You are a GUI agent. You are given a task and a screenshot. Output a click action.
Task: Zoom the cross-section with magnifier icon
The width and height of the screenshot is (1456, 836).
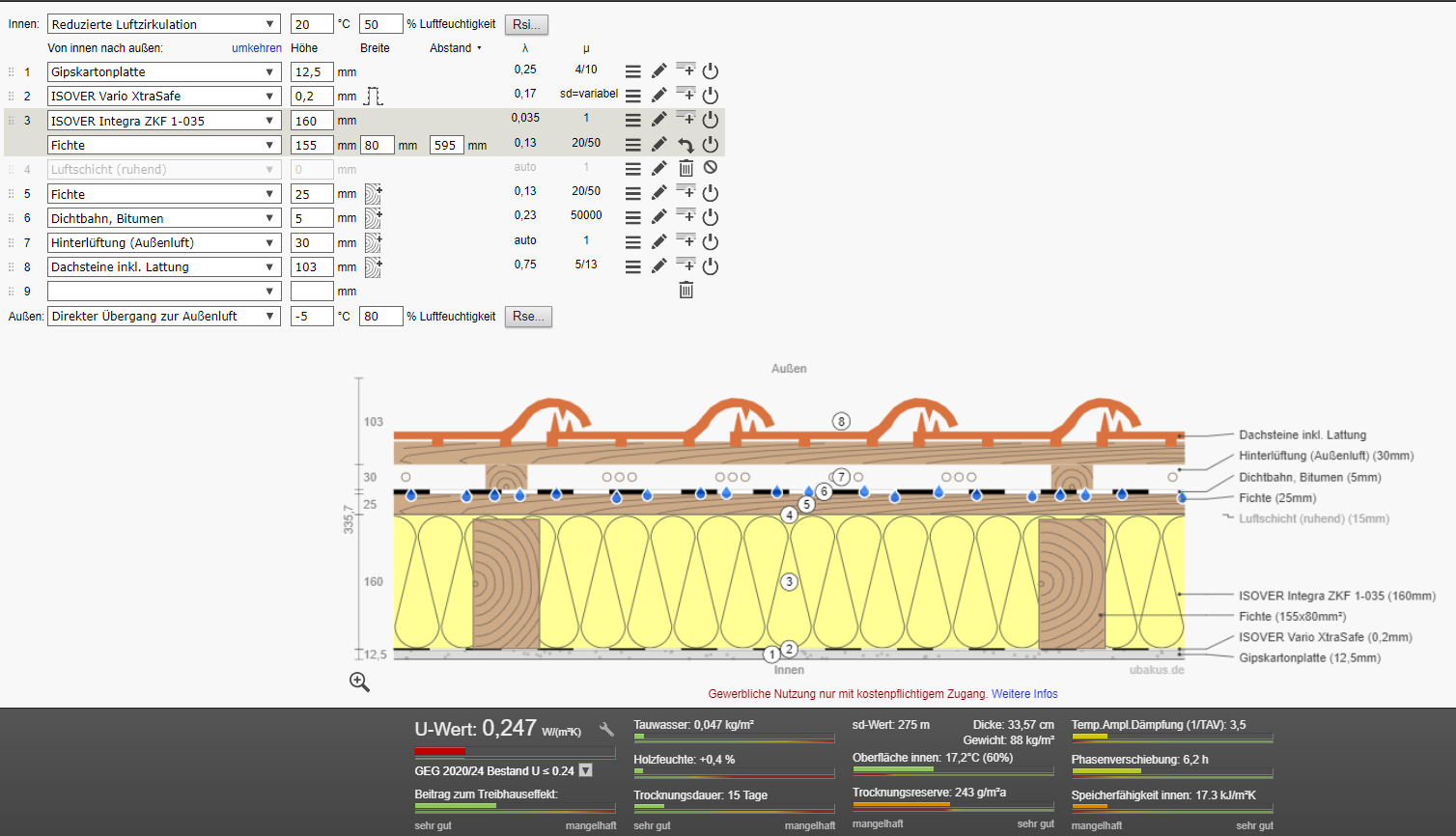(359, 683)
